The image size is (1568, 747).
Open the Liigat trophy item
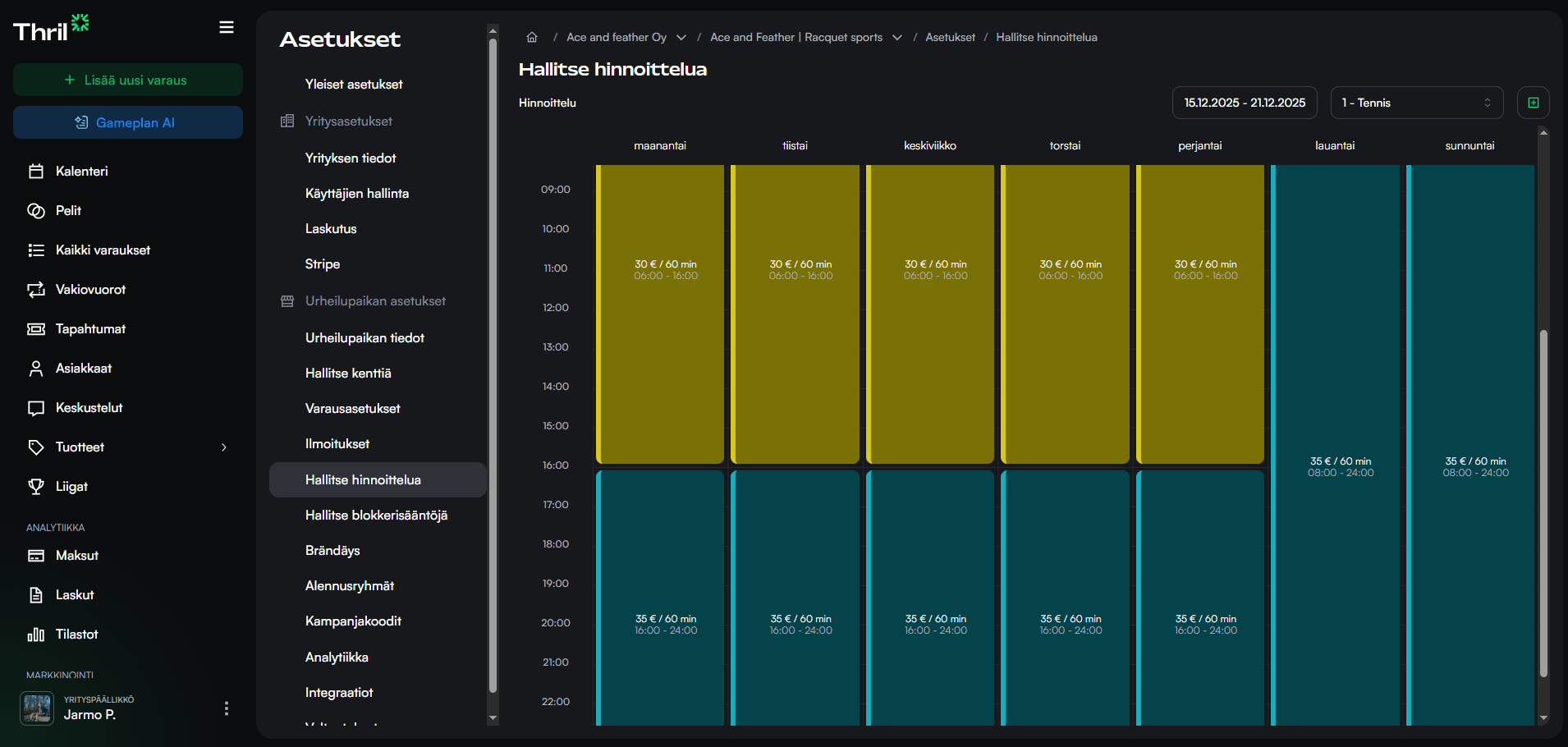(x=71, y=487)
